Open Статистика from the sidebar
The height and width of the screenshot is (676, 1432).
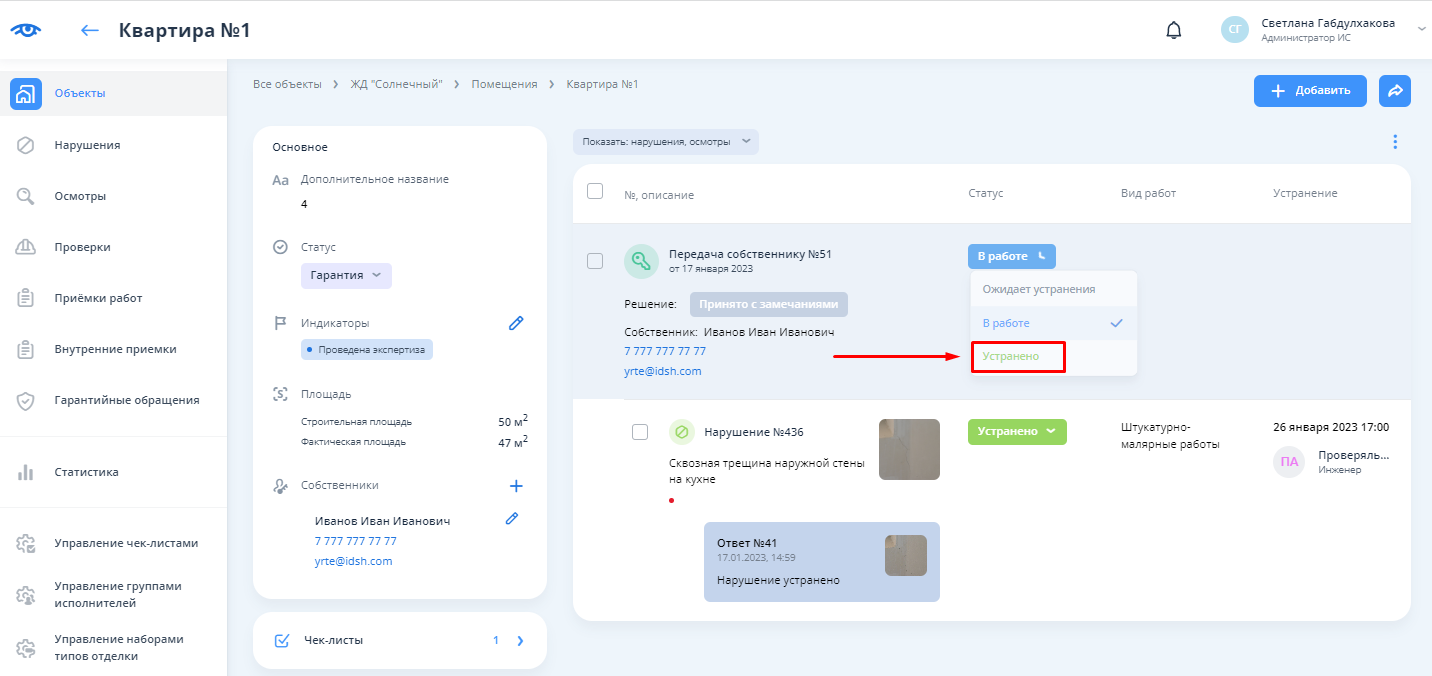[x=86, y=472]
